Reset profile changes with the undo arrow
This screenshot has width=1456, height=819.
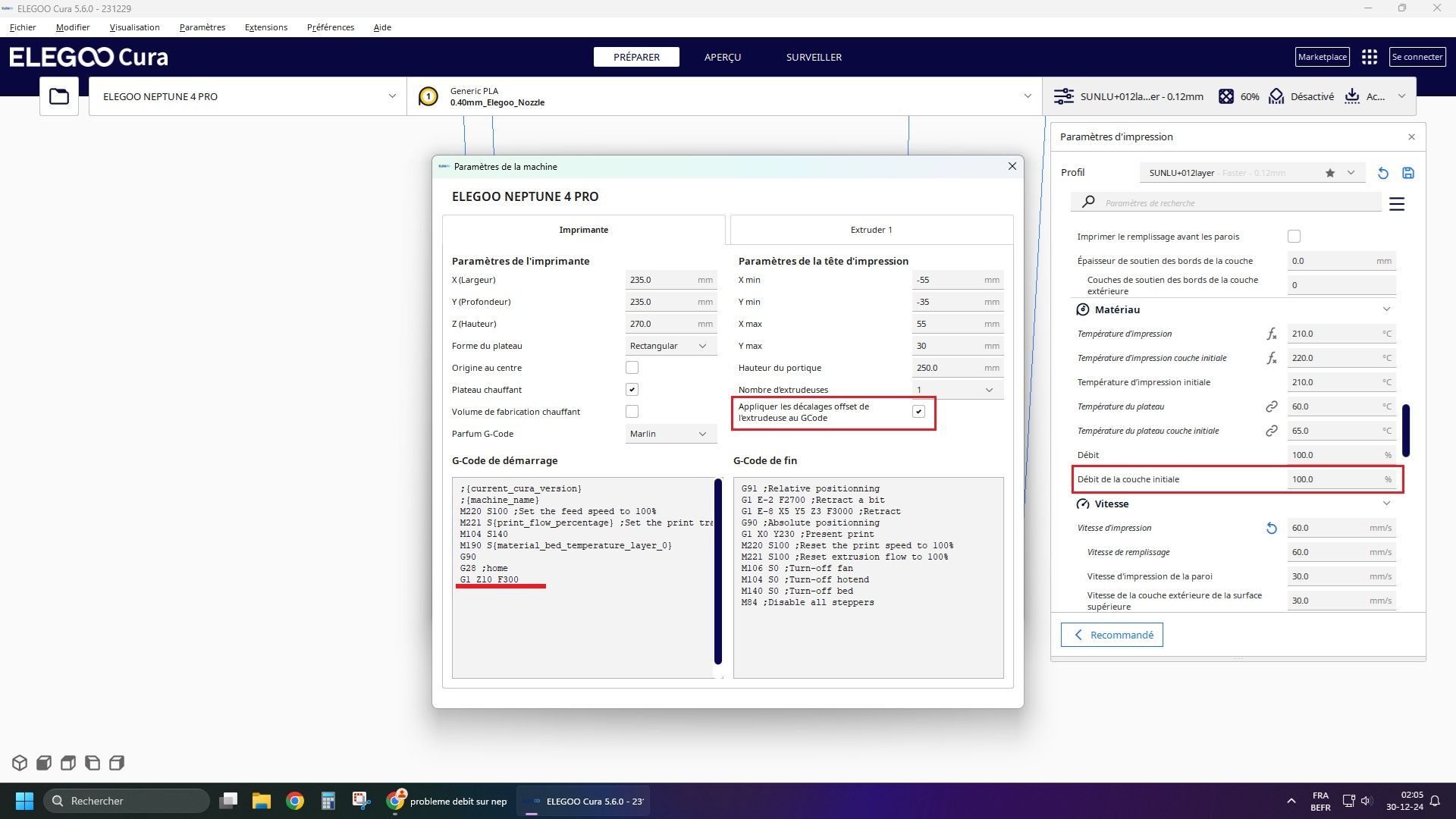point(1382,173)
